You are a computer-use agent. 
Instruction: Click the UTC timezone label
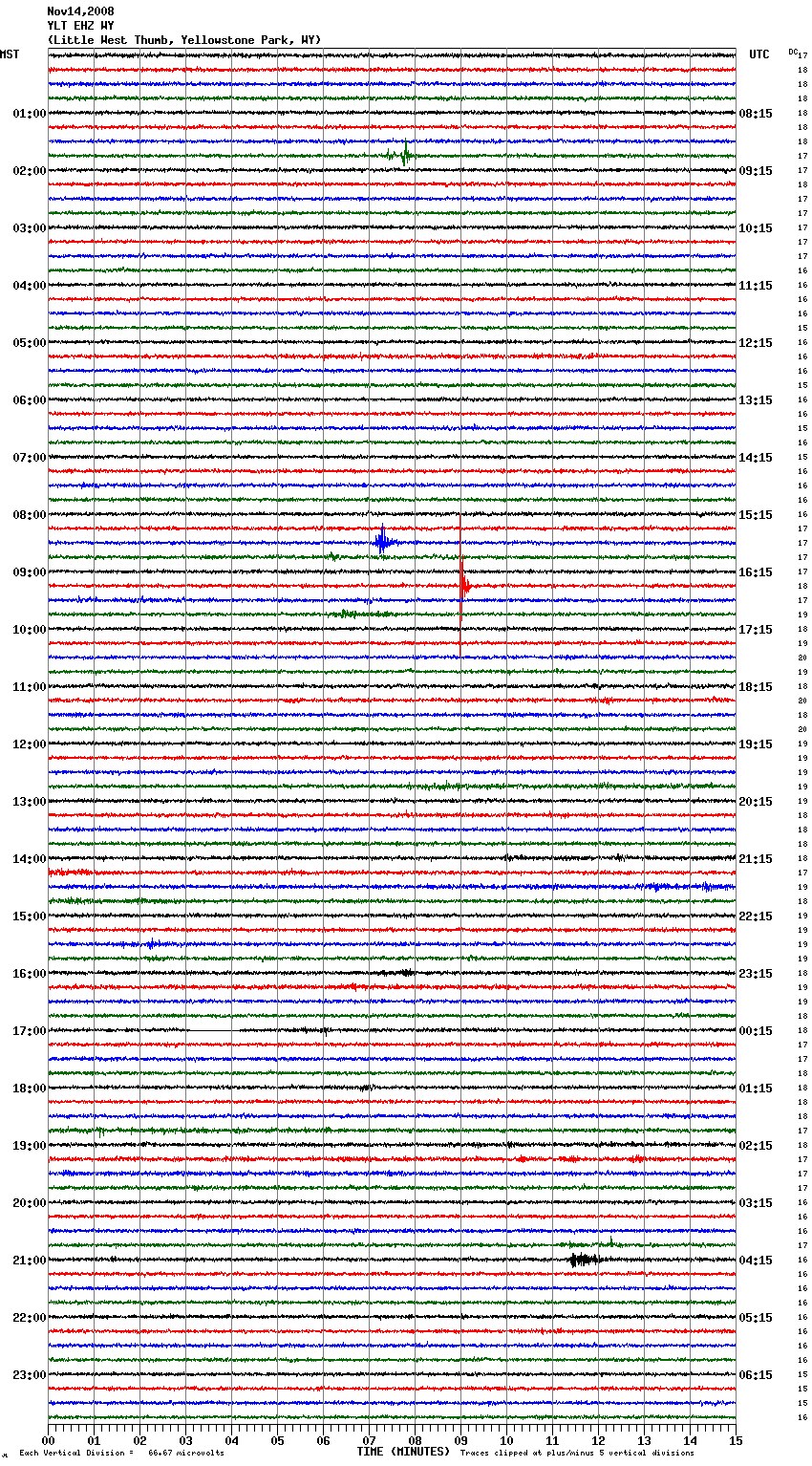[759, 54]
